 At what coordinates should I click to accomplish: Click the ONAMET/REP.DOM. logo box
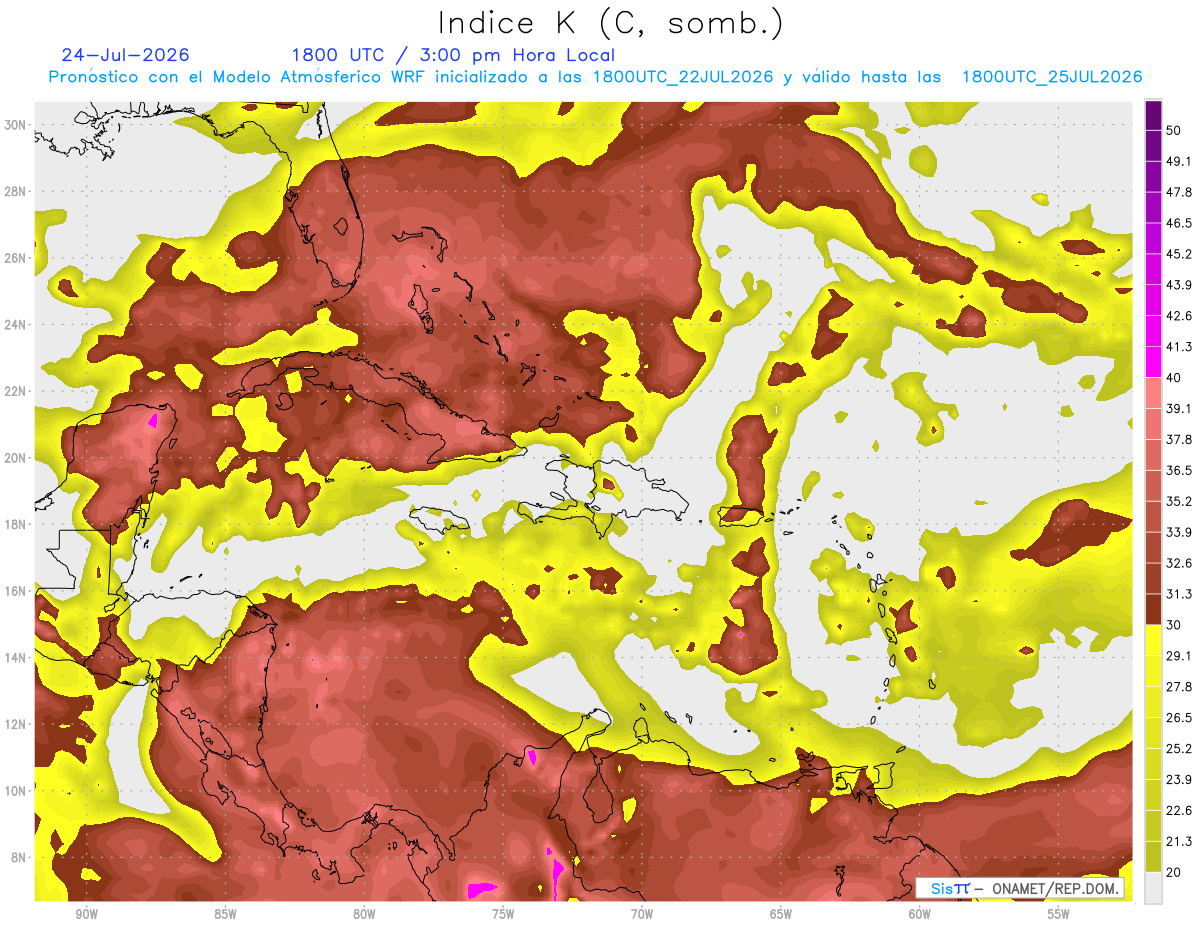(1020, 888)
